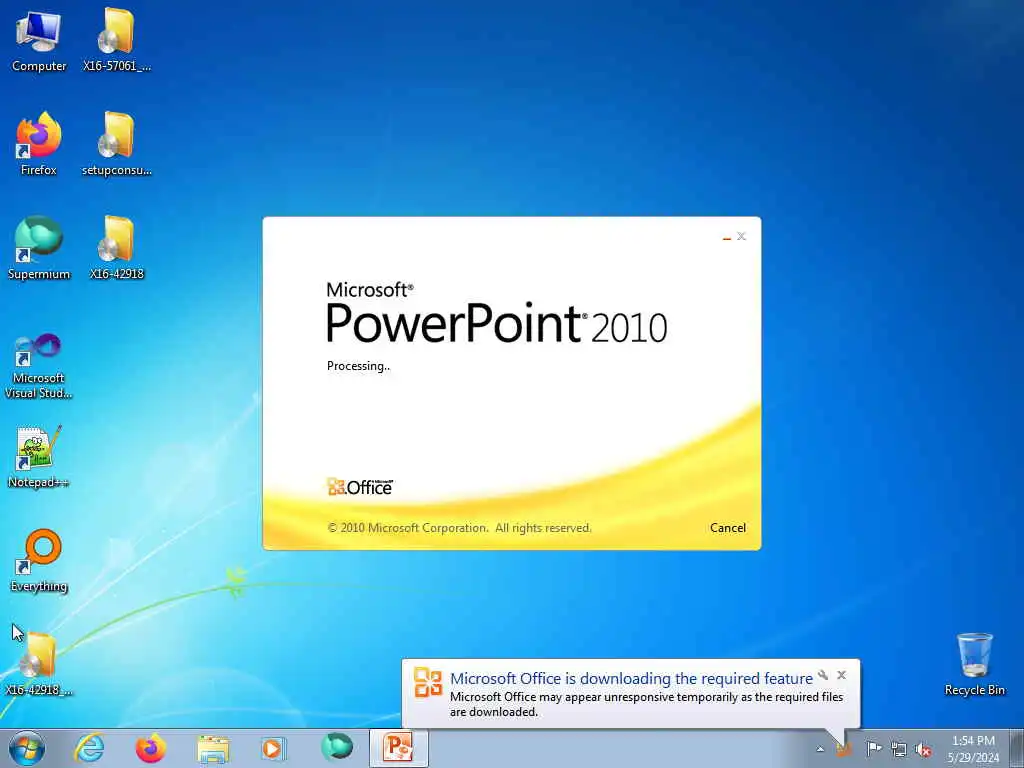The width and height of the screenshot is (1024, 768).
Task: Open Action Center flag icon
Action: click(874, 748)
